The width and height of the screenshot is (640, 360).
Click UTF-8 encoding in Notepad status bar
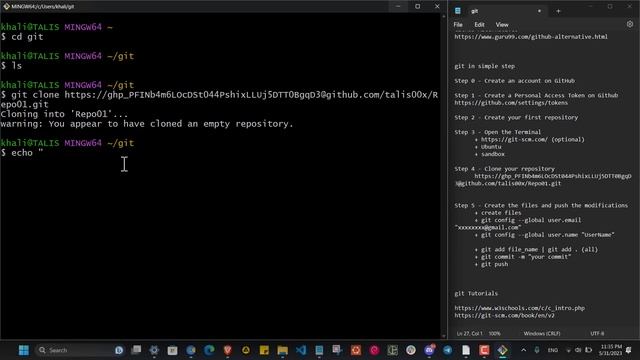(597, 333)
